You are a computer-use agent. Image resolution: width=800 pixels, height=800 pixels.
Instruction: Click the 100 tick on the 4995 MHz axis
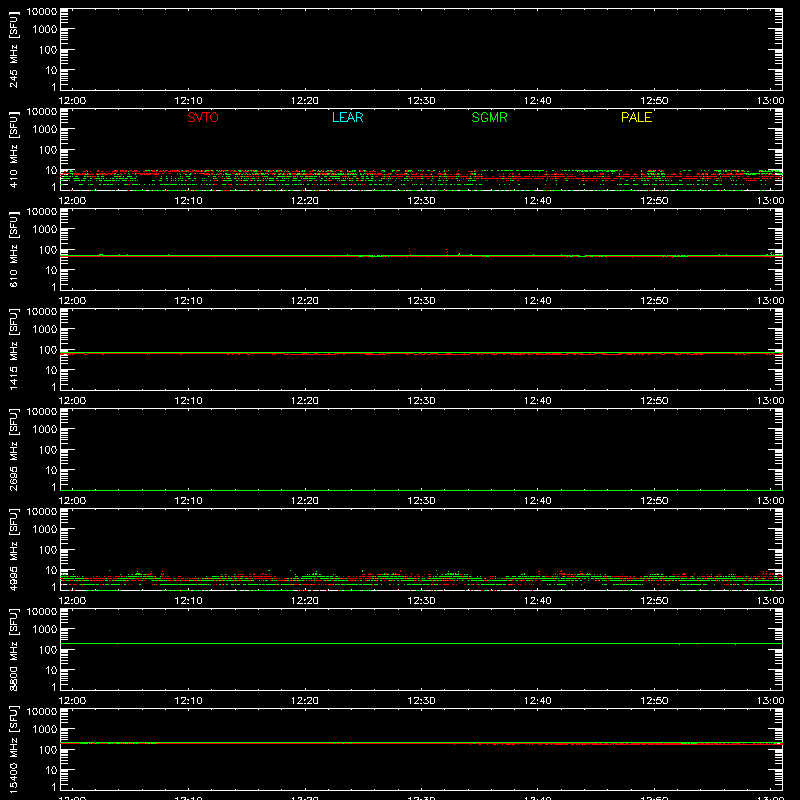pyautogui.click(x=48, y=550)
